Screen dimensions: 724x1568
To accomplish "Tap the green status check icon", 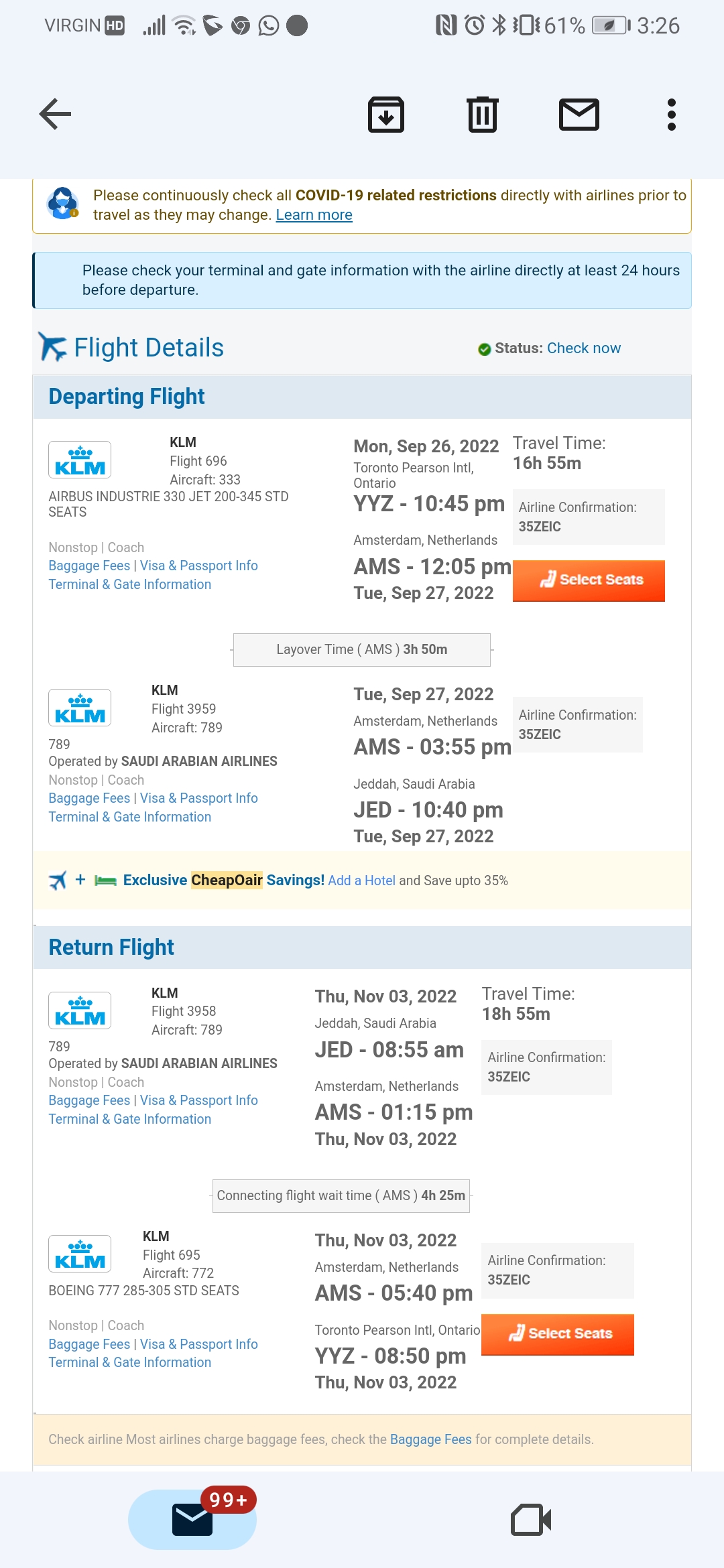I will (x=484, y=349).
